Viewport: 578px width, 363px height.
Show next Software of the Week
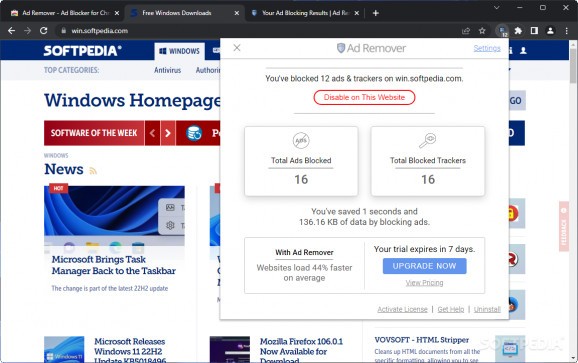(x=168, y=133)
